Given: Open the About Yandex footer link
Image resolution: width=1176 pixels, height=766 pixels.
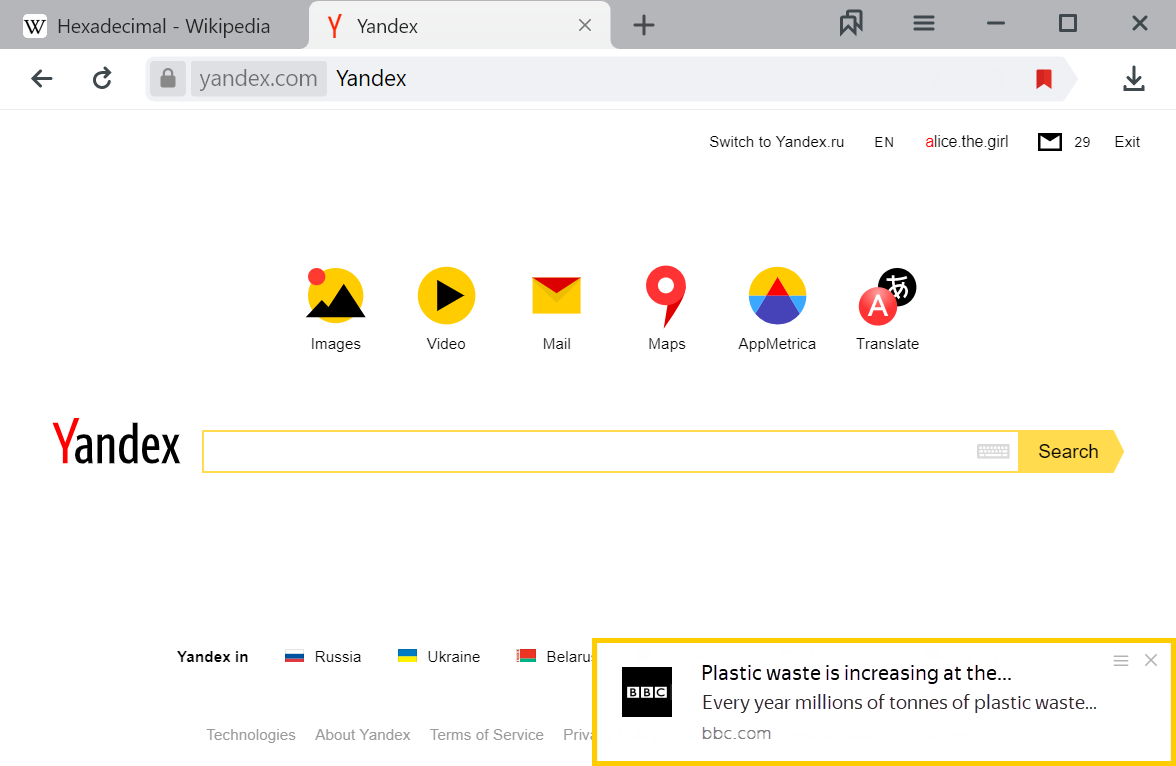Looking at the screenshot, I should tap(362, 734).
